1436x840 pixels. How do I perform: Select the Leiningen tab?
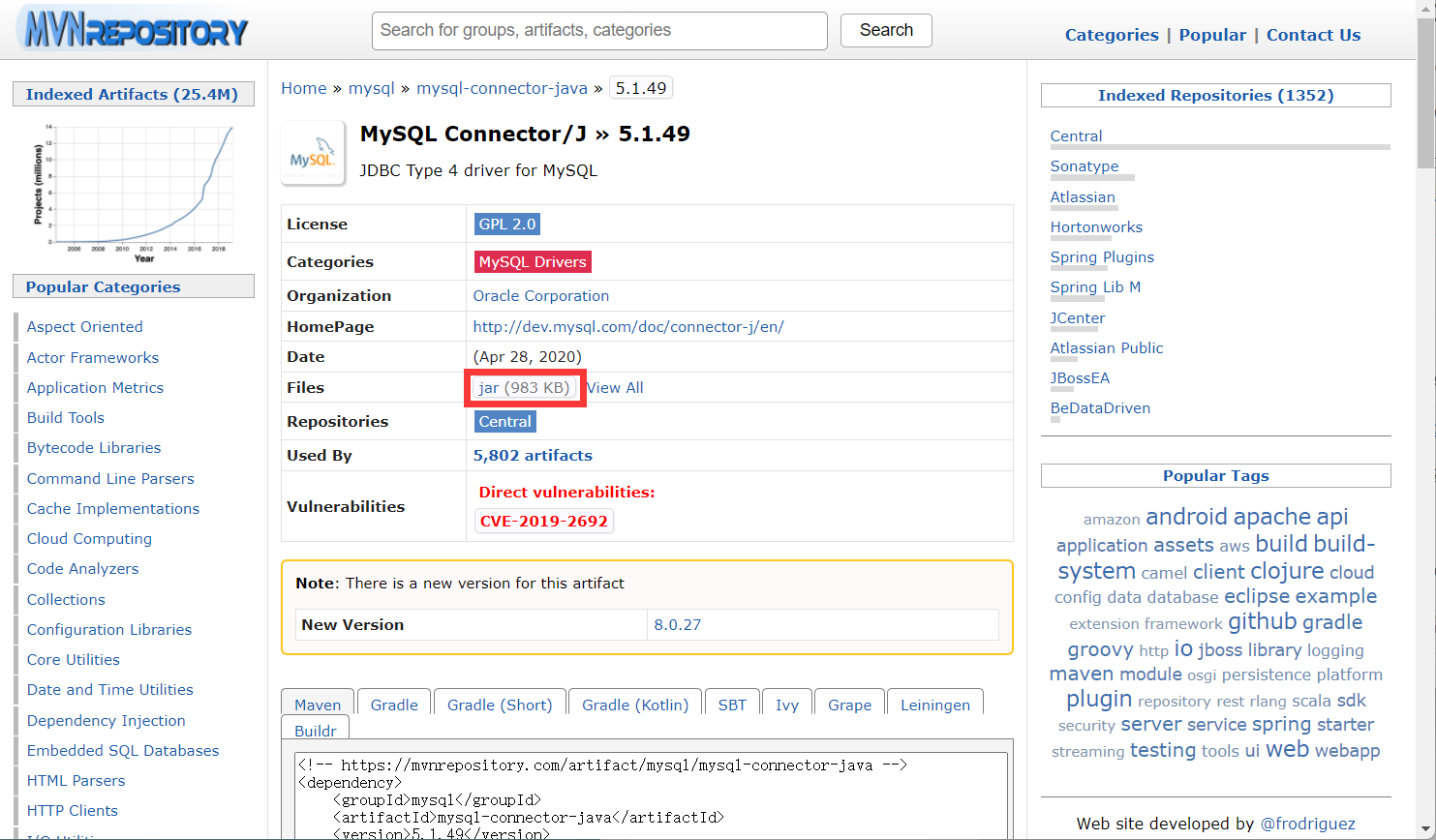[935, 705]
